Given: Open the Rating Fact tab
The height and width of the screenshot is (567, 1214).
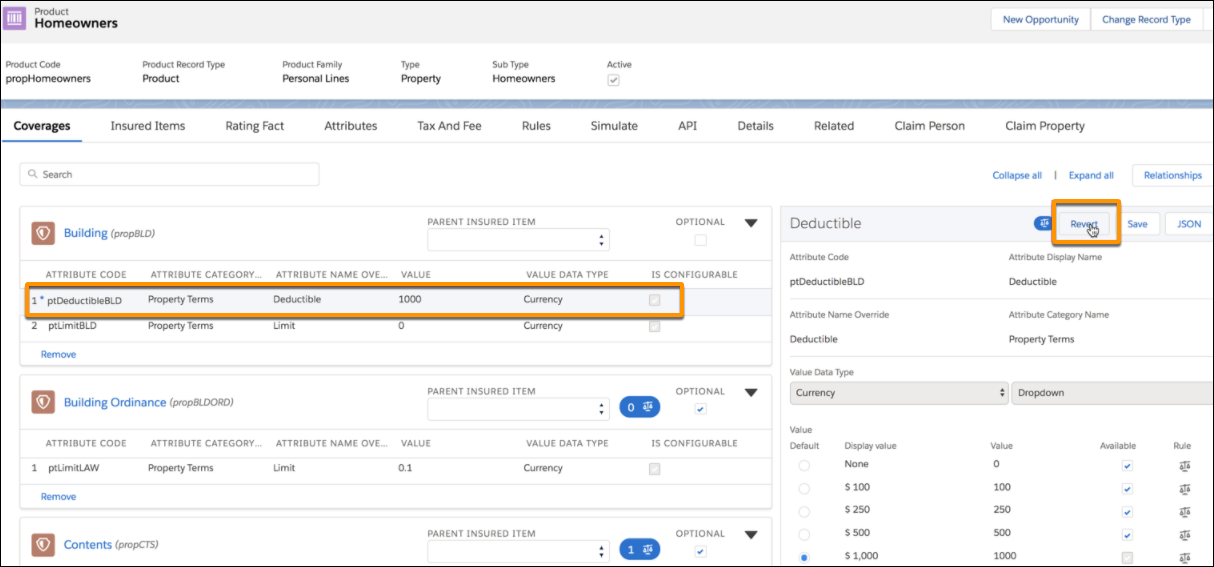Looking at the screenshot, I should pos(254,126).
